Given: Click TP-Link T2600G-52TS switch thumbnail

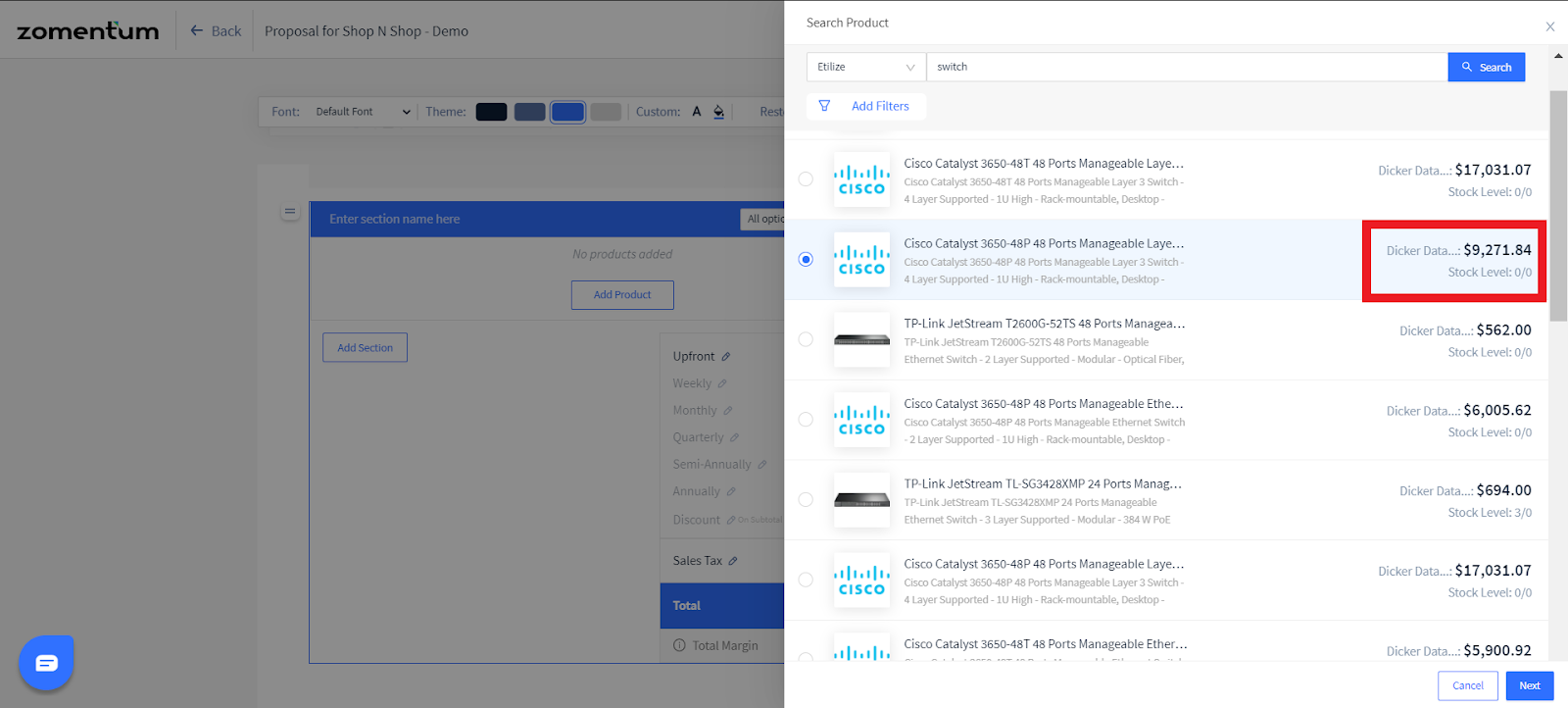Looking at the screenshot, I should [861, 339].
